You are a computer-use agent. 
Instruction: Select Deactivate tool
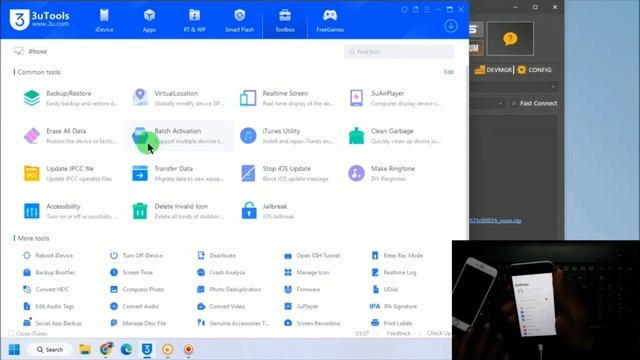tap(217, 256)
